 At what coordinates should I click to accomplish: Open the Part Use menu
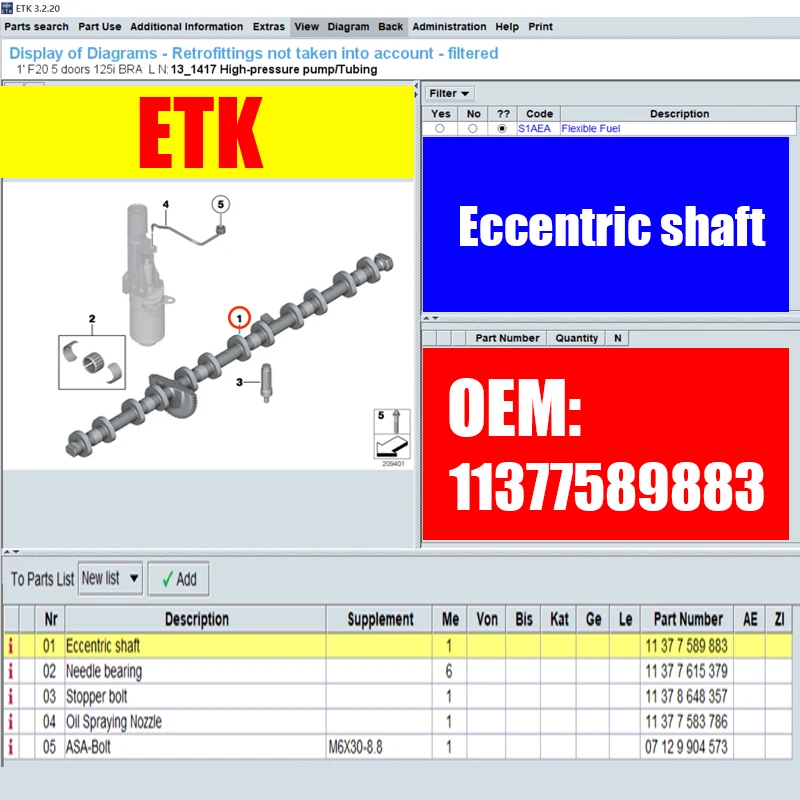click(x=99, y=27)
